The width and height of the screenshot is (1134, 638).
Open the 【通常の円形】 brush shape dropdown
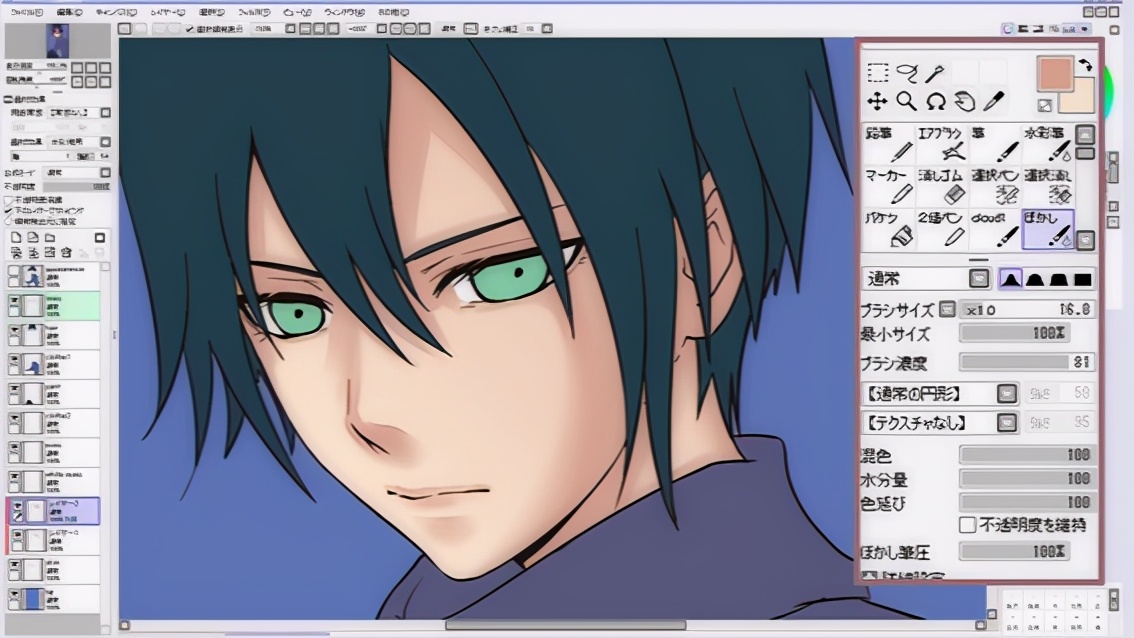(1007, 394)
